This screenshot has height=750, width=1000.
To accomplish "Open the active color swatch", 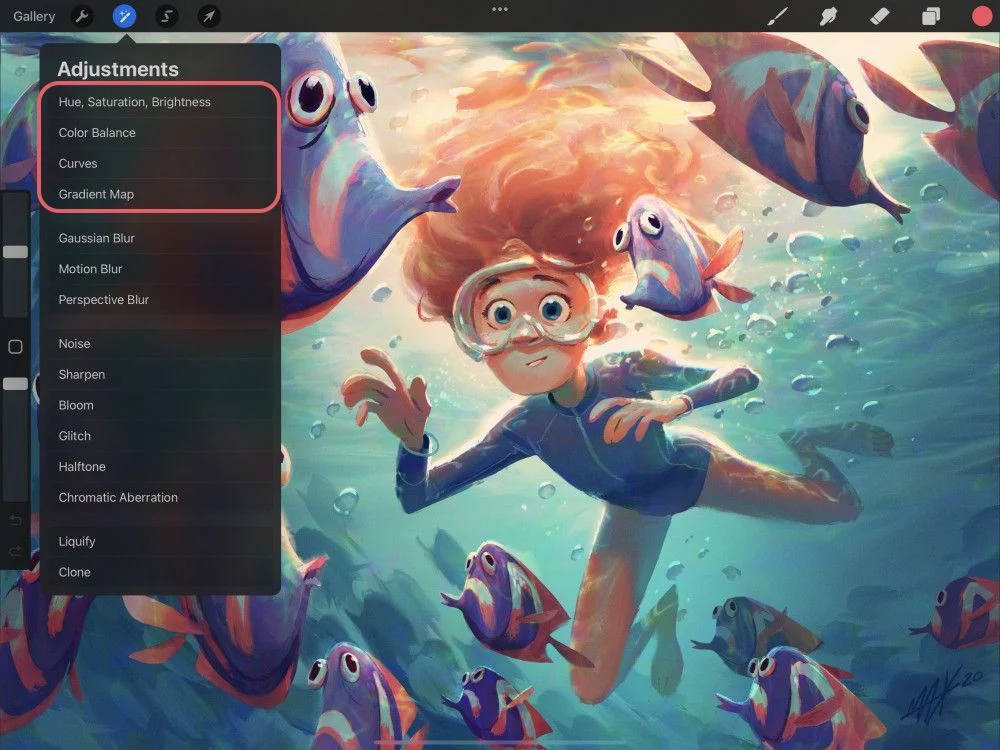I will pos(982,16).
